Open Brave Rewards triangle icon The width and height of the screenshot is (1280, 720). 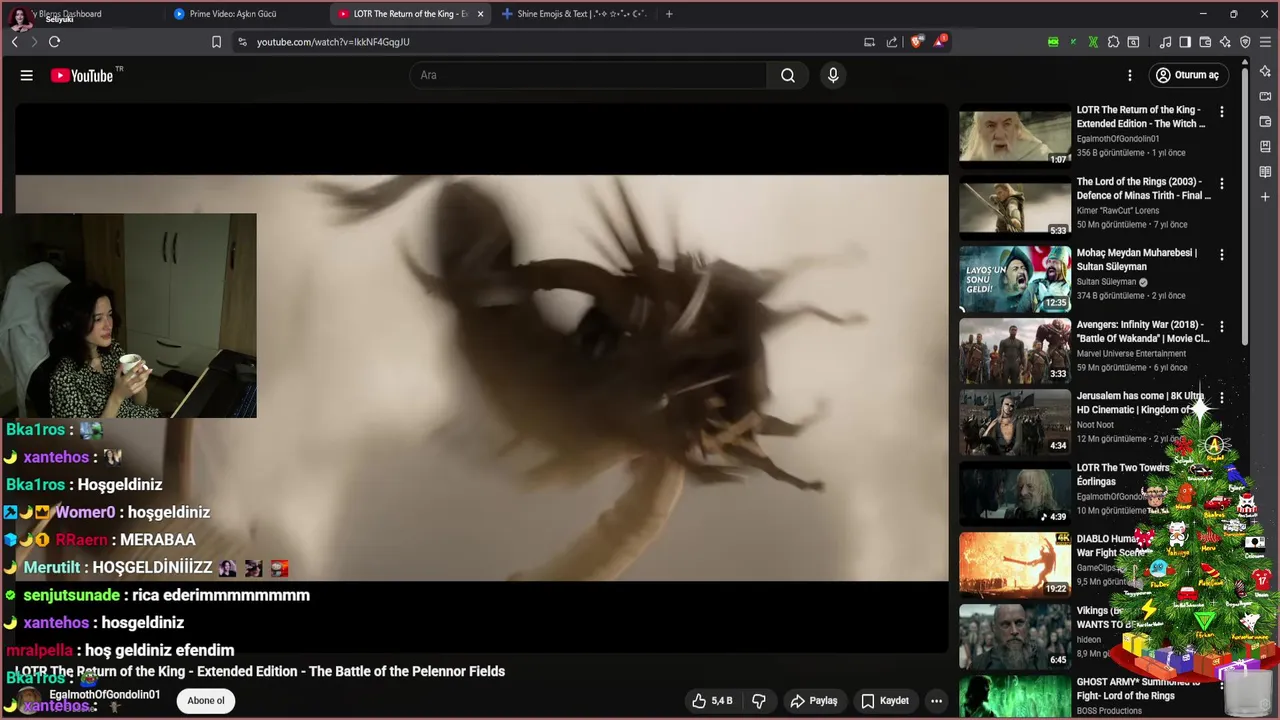pyautogui.click(x=940, y=42)
